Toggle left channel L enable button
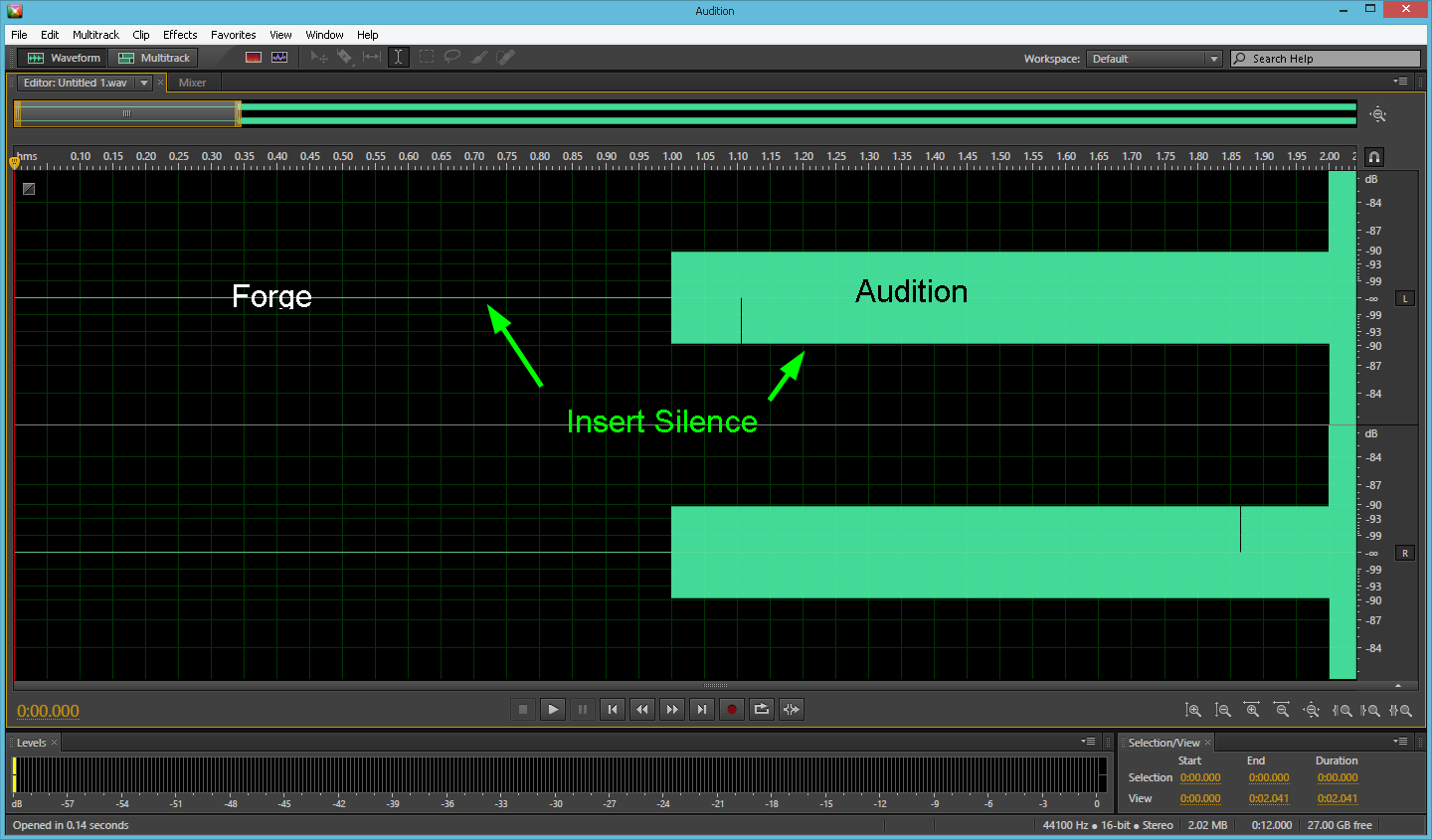 1404,298
